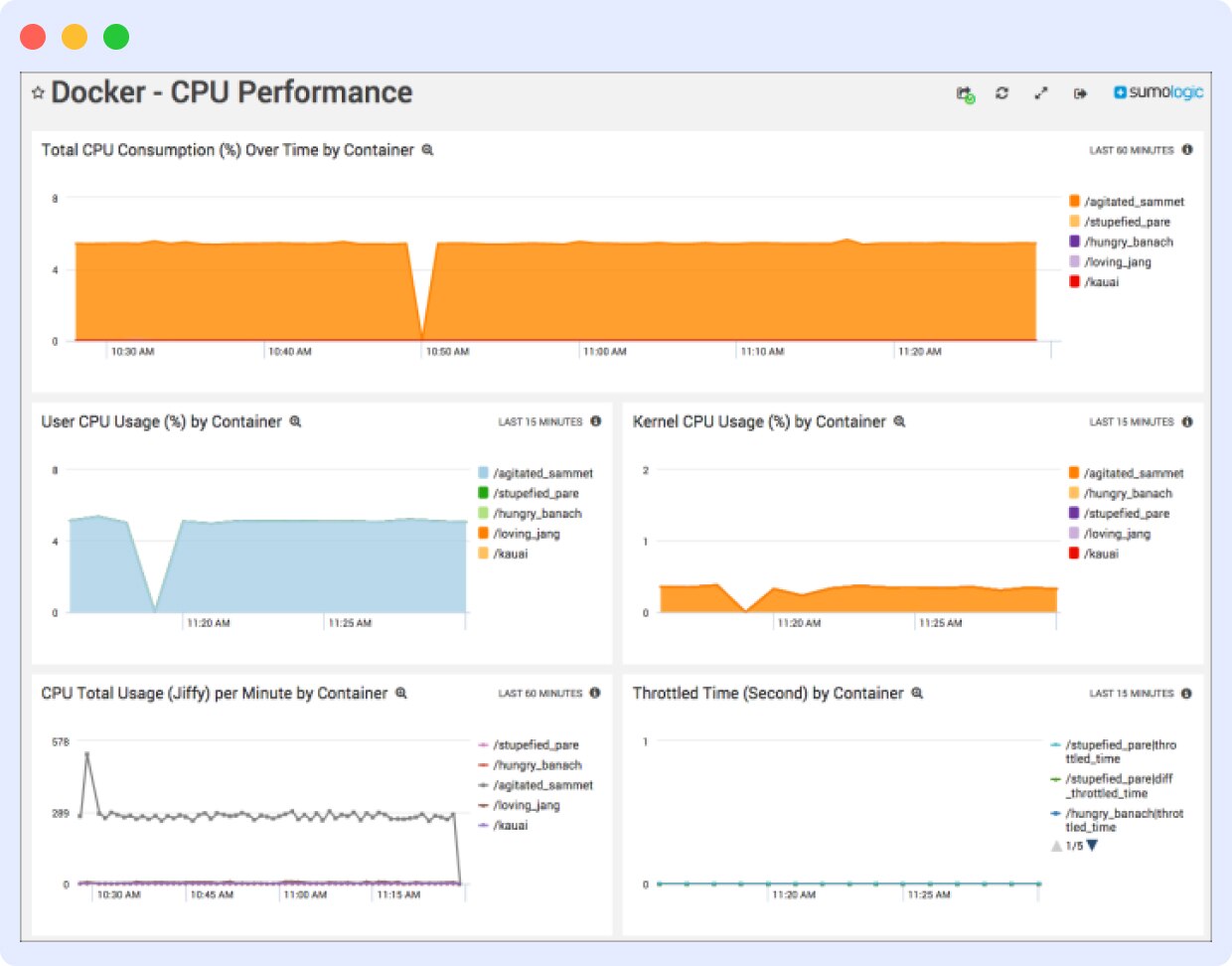Click the Sumo Logic logo
Image resolution: width=1232 pixels, height=966 pixels.
(1158, 91)
